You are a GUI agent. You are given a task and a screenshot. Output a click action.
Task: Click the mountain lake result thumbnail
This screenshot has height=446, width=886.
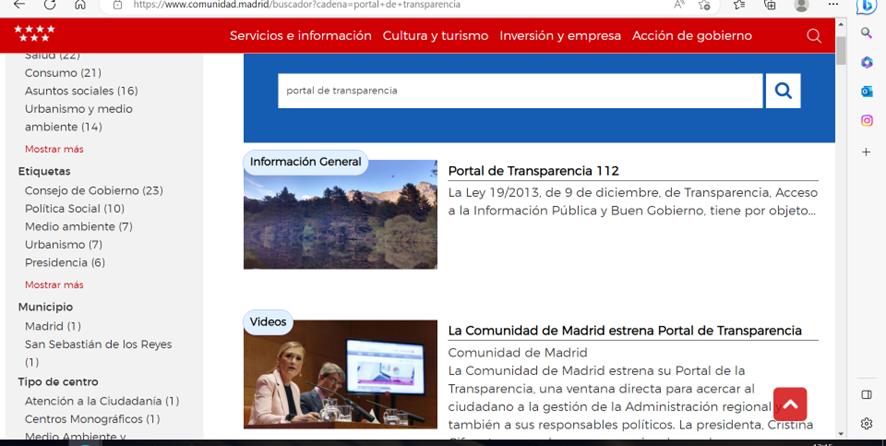pos(340,215)
